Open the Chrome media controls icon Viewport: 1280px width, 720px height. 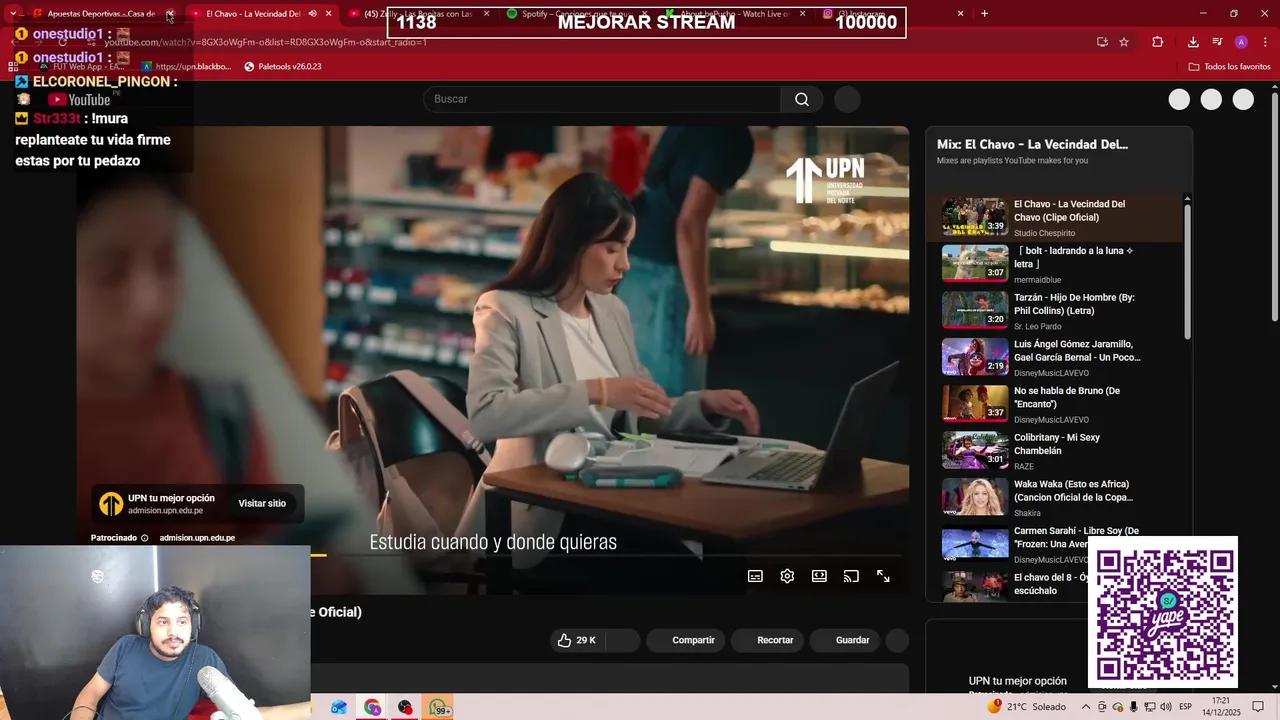click(x=1217, y=42)
